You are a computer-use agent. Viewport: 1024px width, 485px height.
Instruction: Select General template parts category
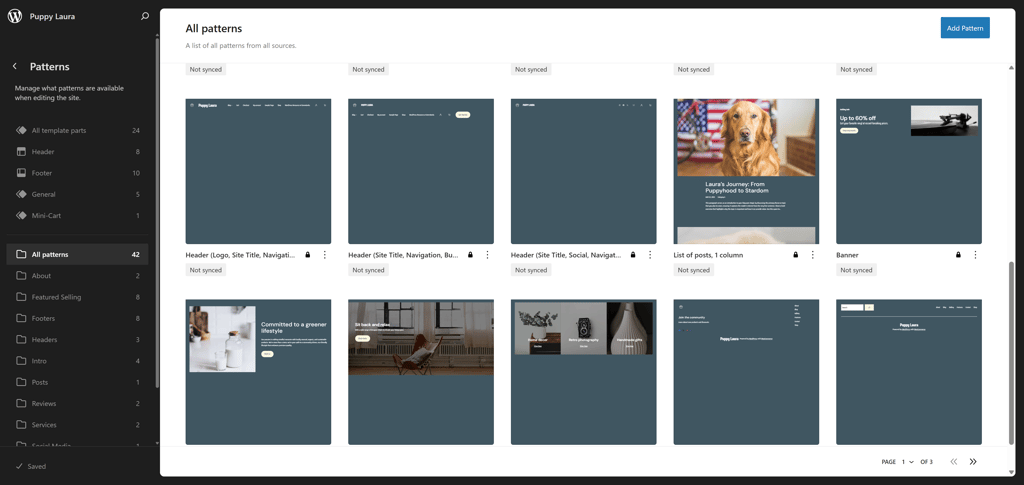pos(77,195)
